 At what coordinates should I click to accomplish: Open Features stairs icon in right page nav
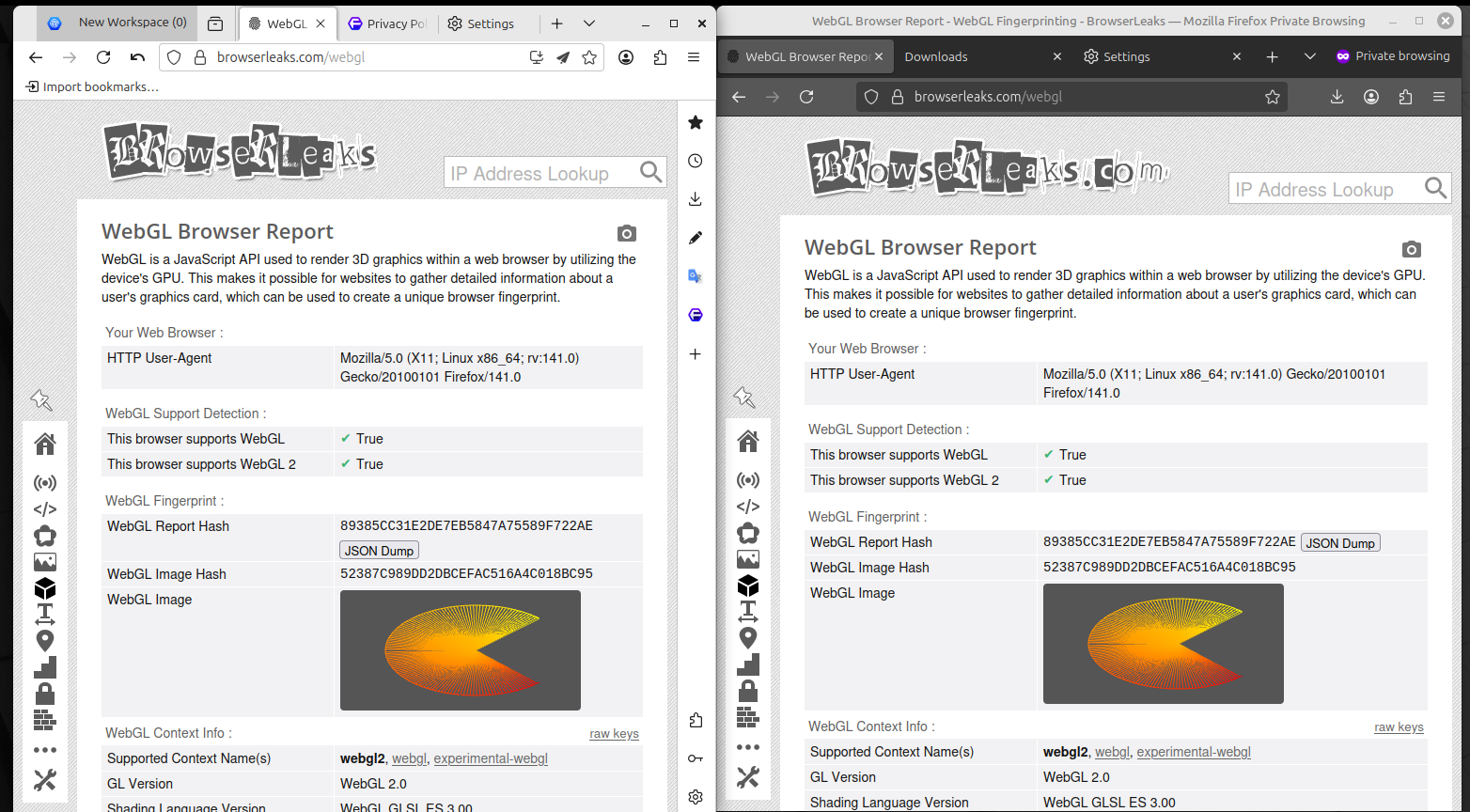748,664
